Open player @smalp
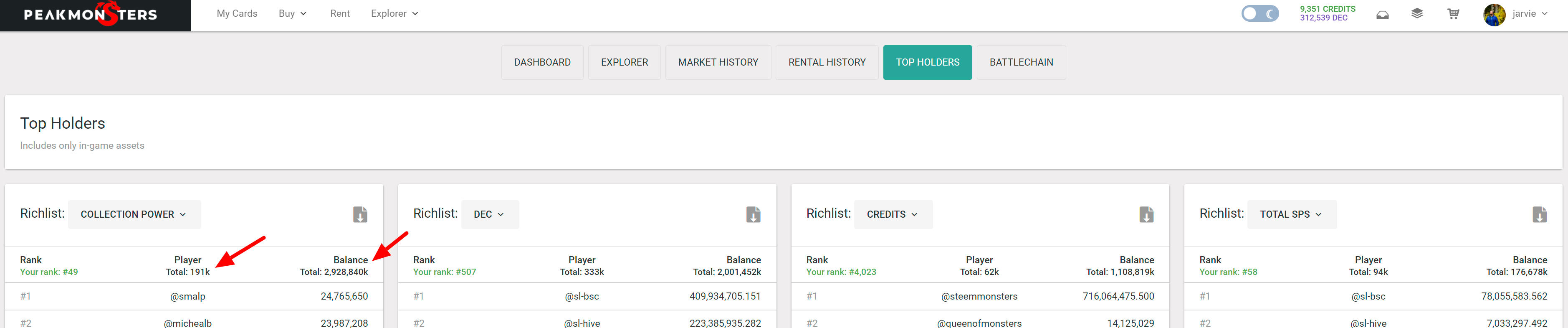 pyautogui.click(x=187, y=296)
